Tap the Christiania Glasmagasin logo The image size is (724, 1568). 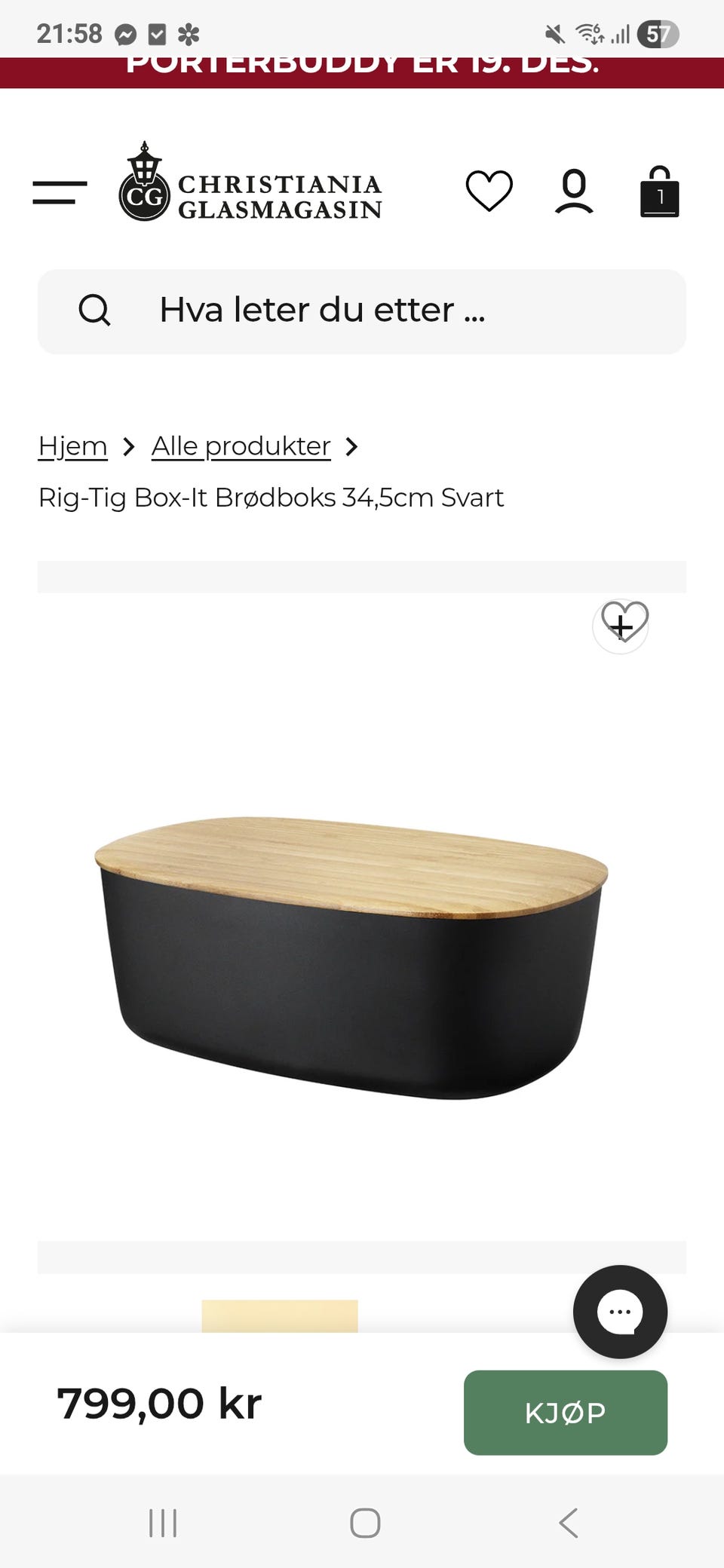tap(250, 182)
